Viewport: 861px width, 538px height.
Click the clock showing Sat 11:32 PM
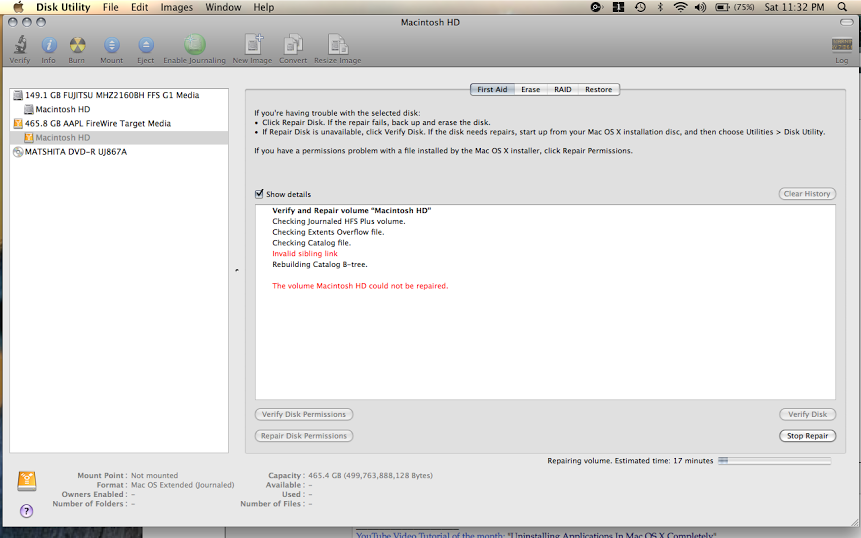point(794,7)
